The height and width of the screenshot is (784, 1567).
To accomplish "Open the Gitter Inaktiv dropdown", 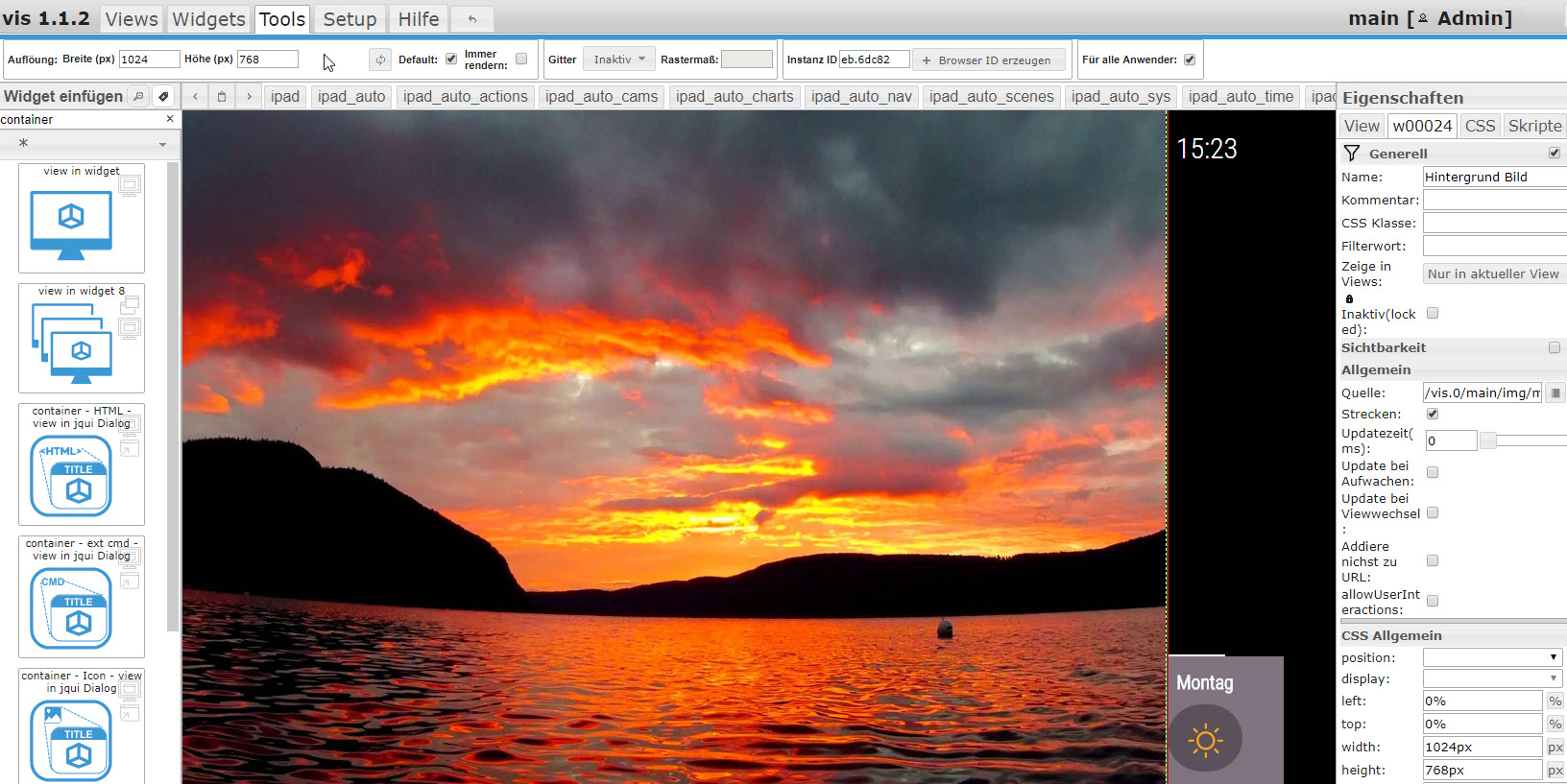I will (x=619, y=59).
